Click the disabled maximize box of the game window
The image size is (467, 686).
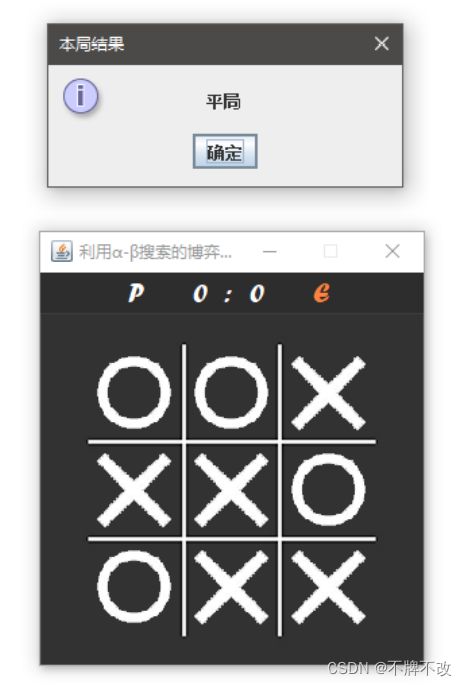(x=330, y=251)
